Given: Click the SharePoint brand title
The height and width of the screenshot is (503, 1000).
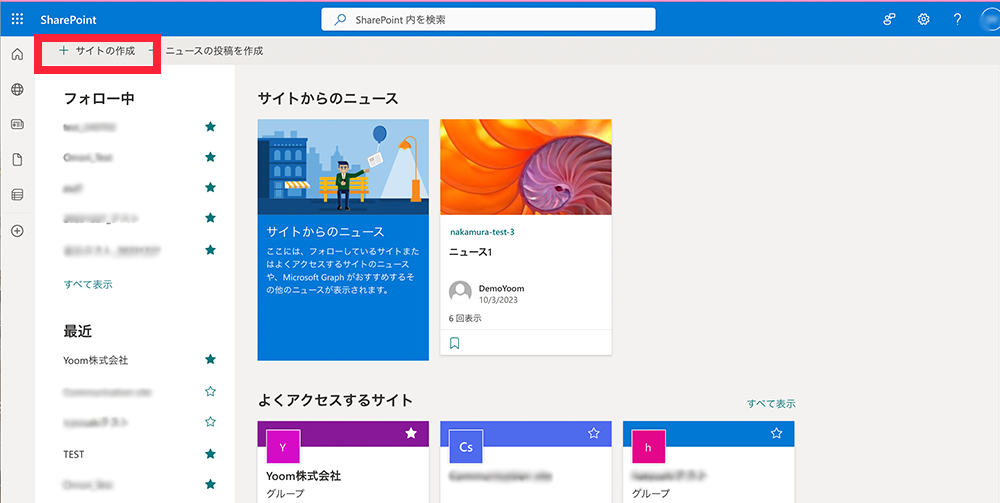Looking at the screenshot, I should (69, 20).
